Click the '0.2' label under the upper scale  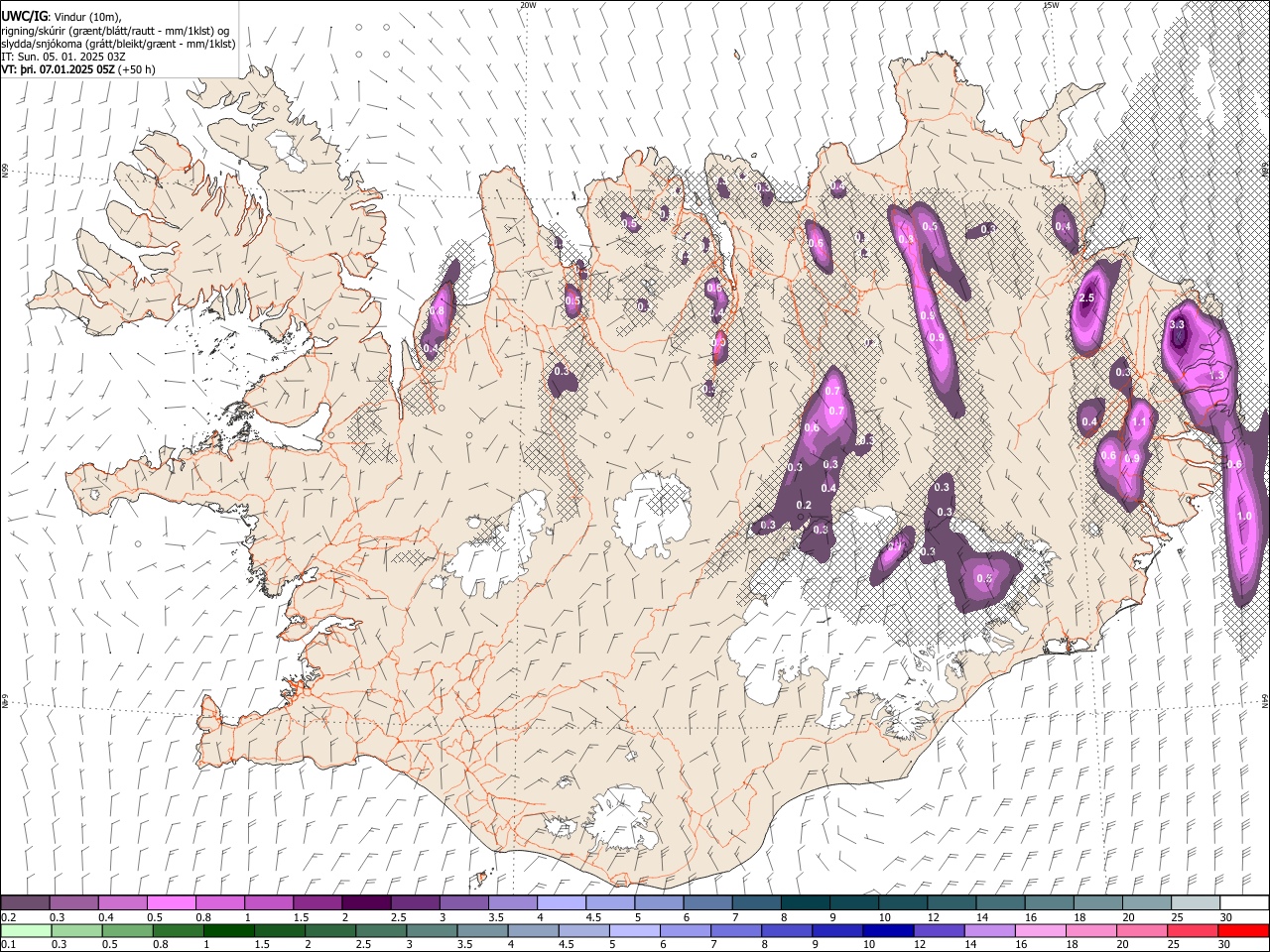click(9, 917)
